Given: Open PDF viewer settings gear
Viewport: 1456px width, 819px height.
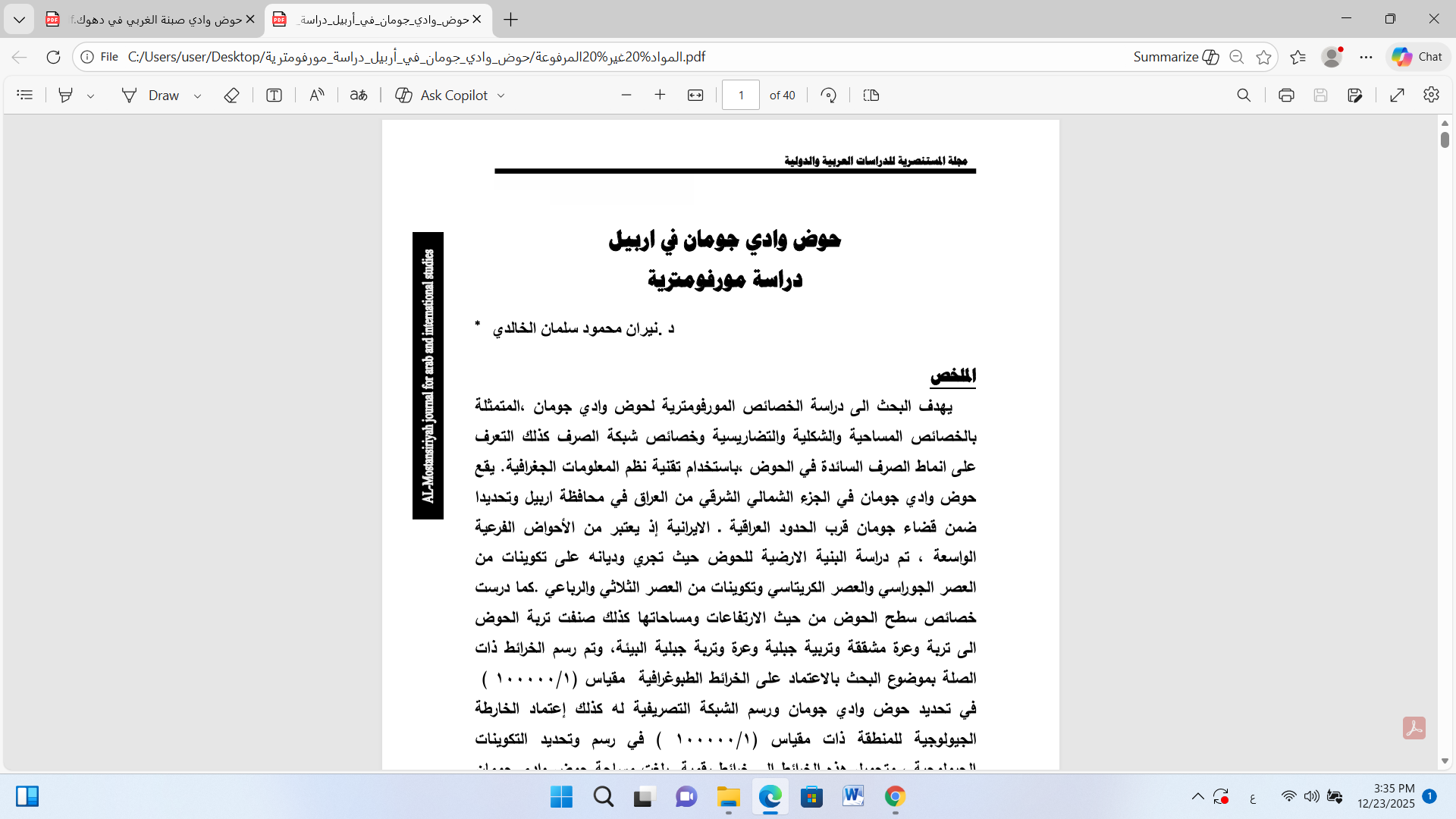Looking at the screenshot, I should pos(1431,95).
